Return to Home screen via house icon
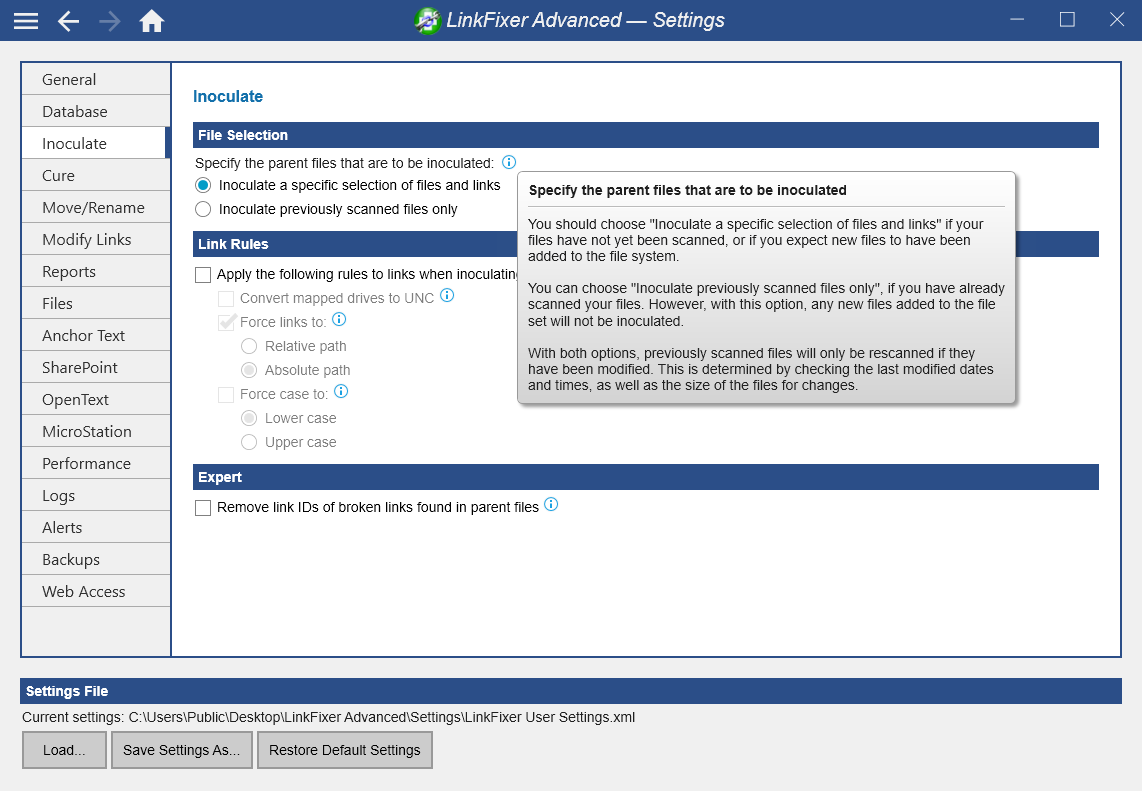 [151, 20]
